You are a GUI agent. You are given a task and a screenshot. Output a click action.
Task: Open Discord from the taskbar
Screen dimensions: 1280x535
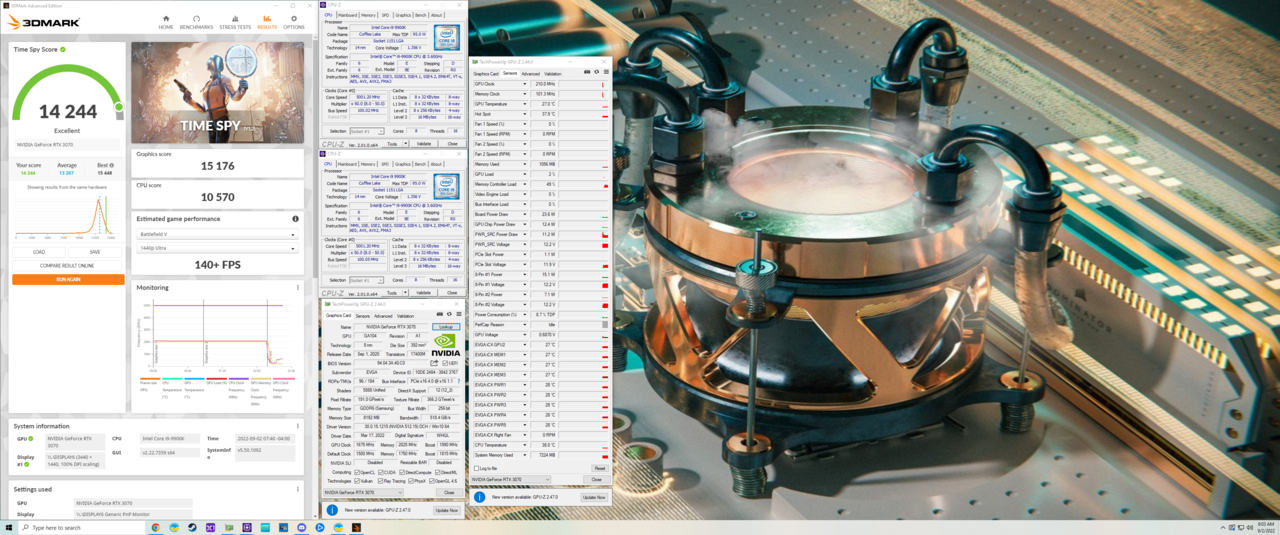tap(302, 527)
